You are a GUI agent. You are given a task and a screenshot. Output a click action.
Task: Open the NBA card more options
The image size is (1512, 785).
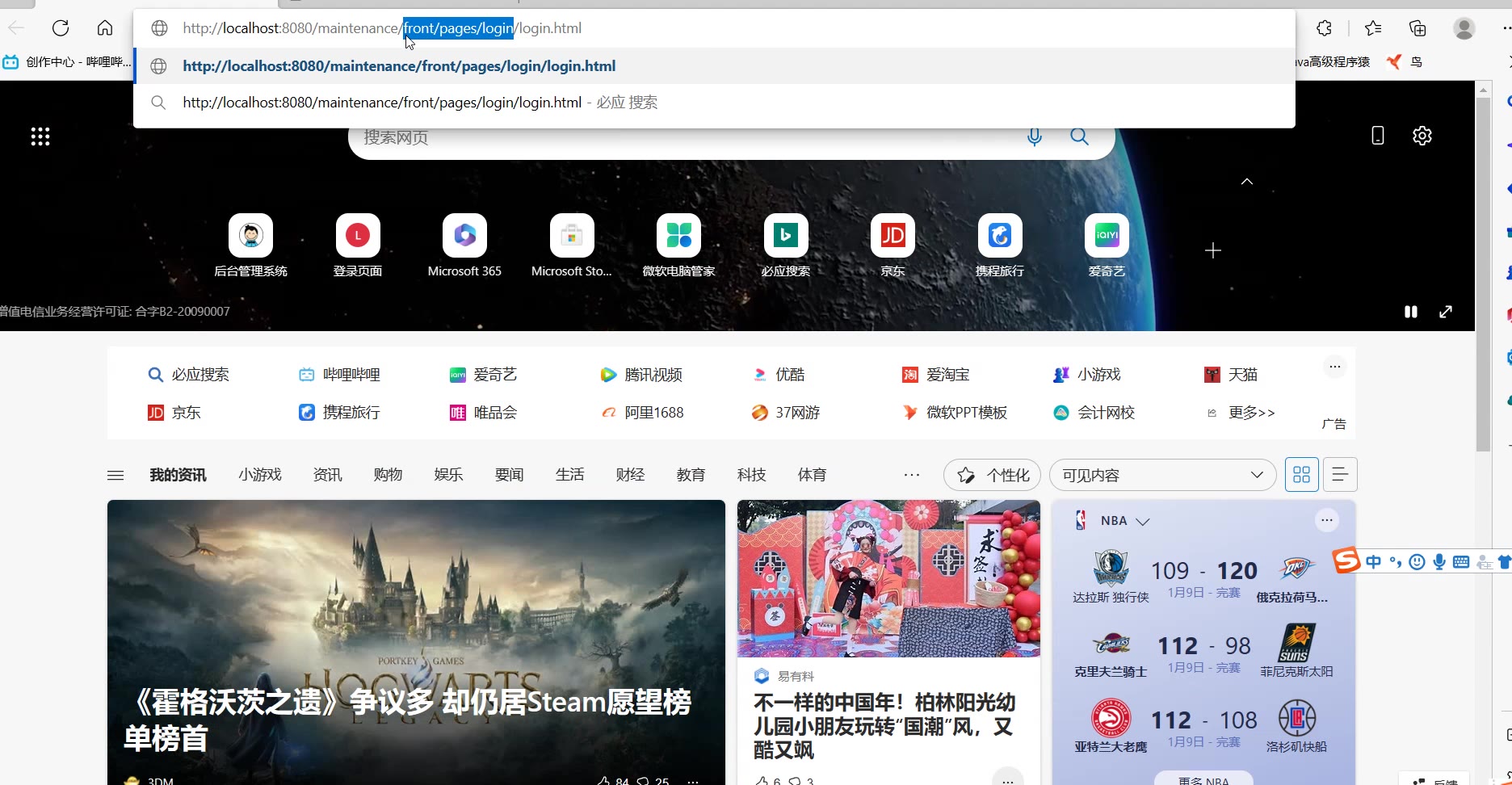click(x=1326, y=520)
